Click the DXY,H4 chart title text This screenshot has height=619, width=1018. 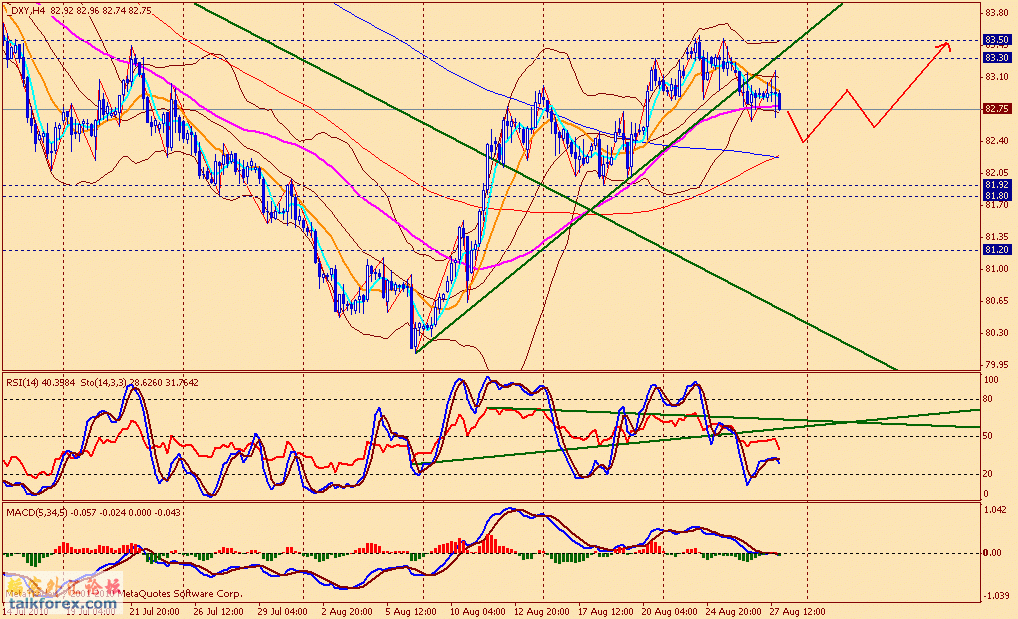(x=81, y=11)
